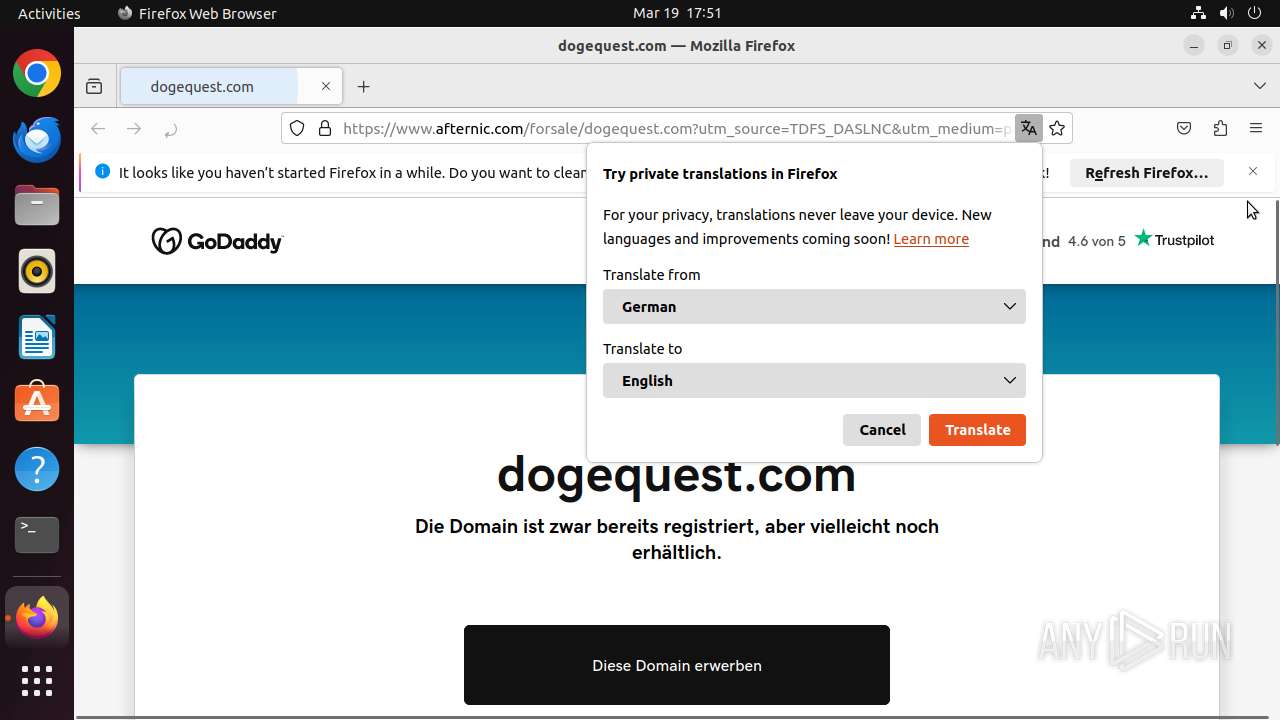The width and height of the screenshot is (1280, 720).
Task: Switch to the dogequest.com tab
Action: point(231,86)
